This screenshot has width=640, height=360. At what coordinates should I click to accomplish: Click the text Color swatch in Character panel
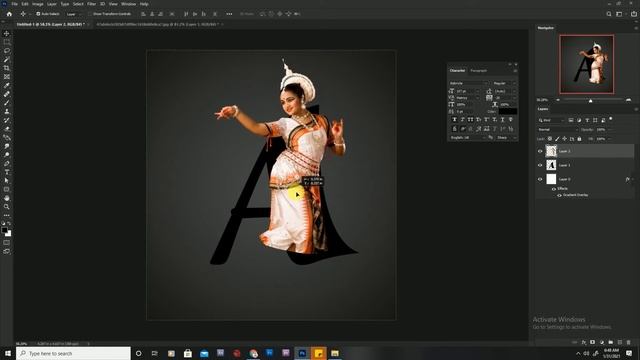pos(508,111)
